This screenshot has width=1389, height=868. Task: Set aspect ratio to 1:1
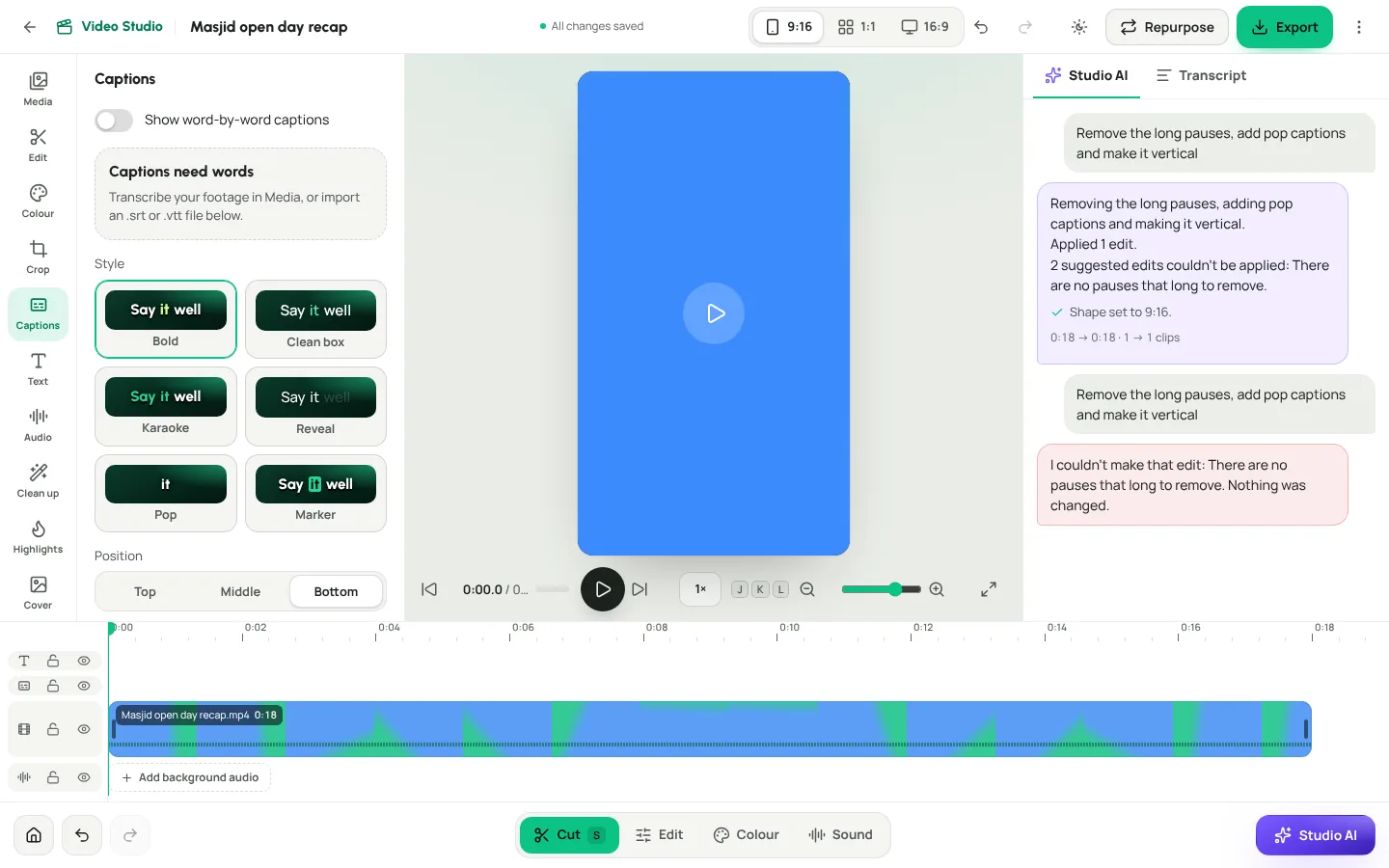[x=857, y=27]
